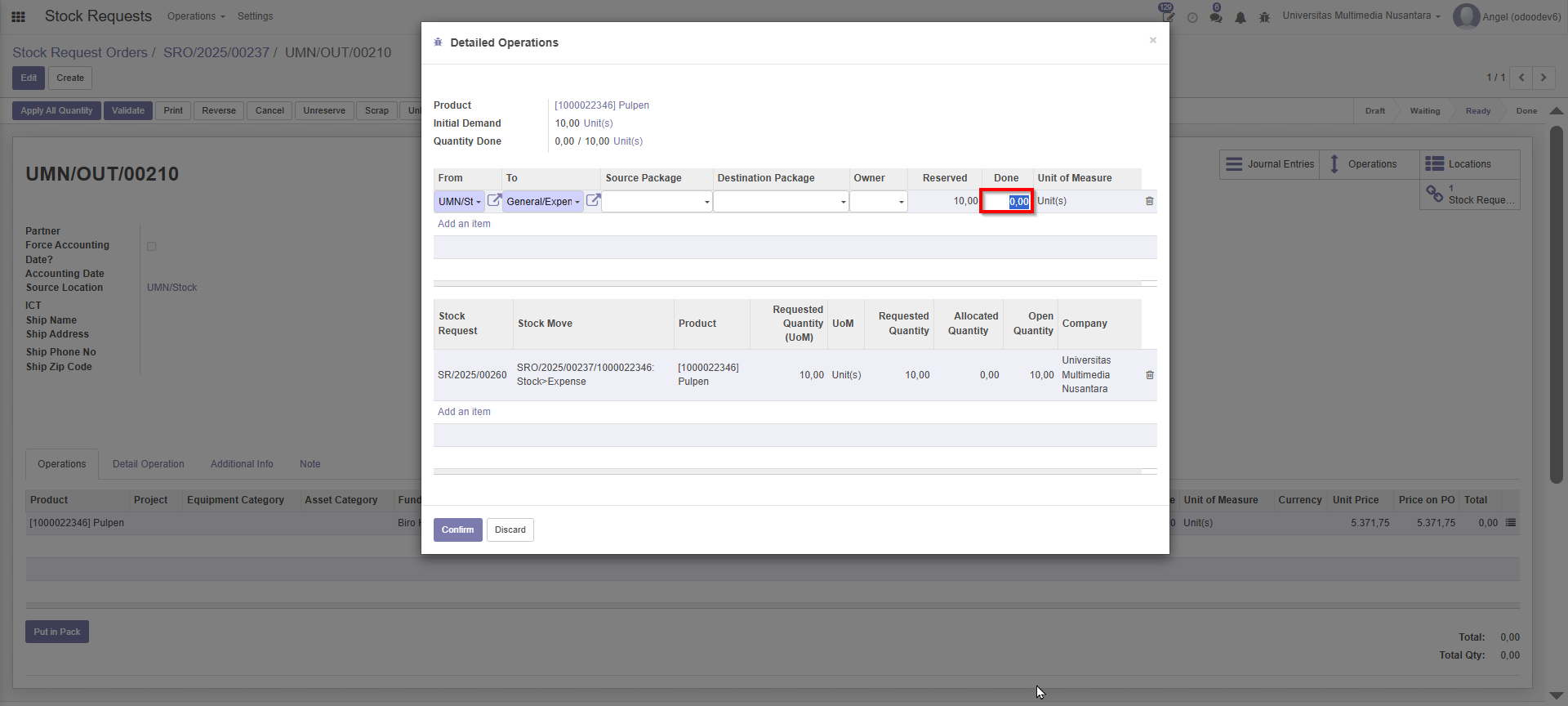1568x706 pixels.
Task: Click the Create button
Action: (x=70, y=78)
